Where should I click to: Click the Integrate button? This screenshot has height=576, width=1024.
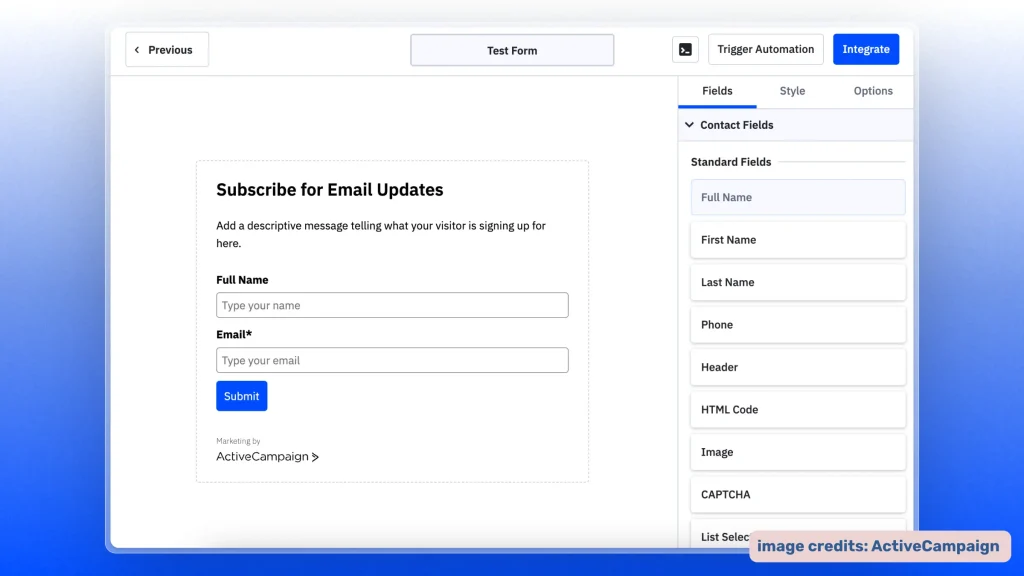coord(866,48)
